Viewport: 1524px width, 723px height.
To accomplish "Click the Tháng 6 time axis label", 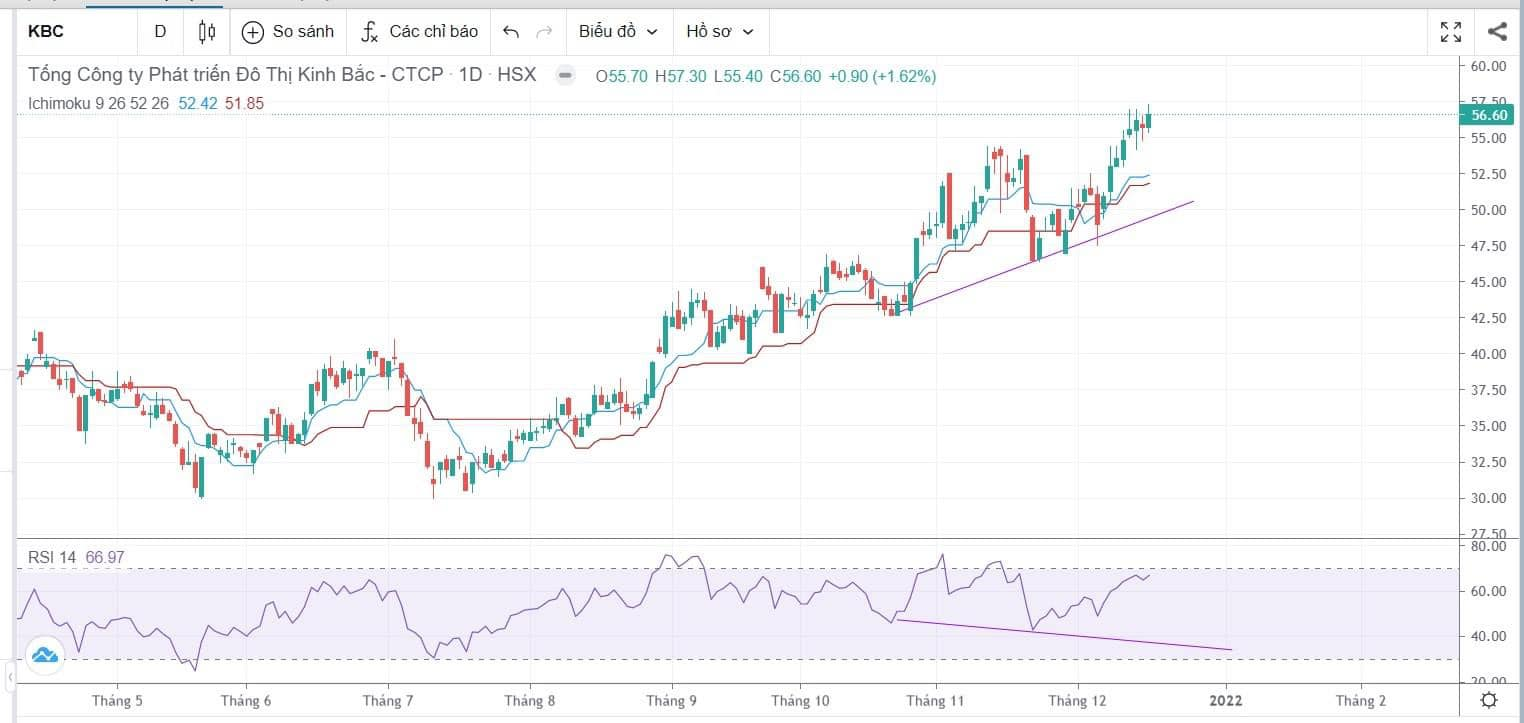I will coord(246,701).
